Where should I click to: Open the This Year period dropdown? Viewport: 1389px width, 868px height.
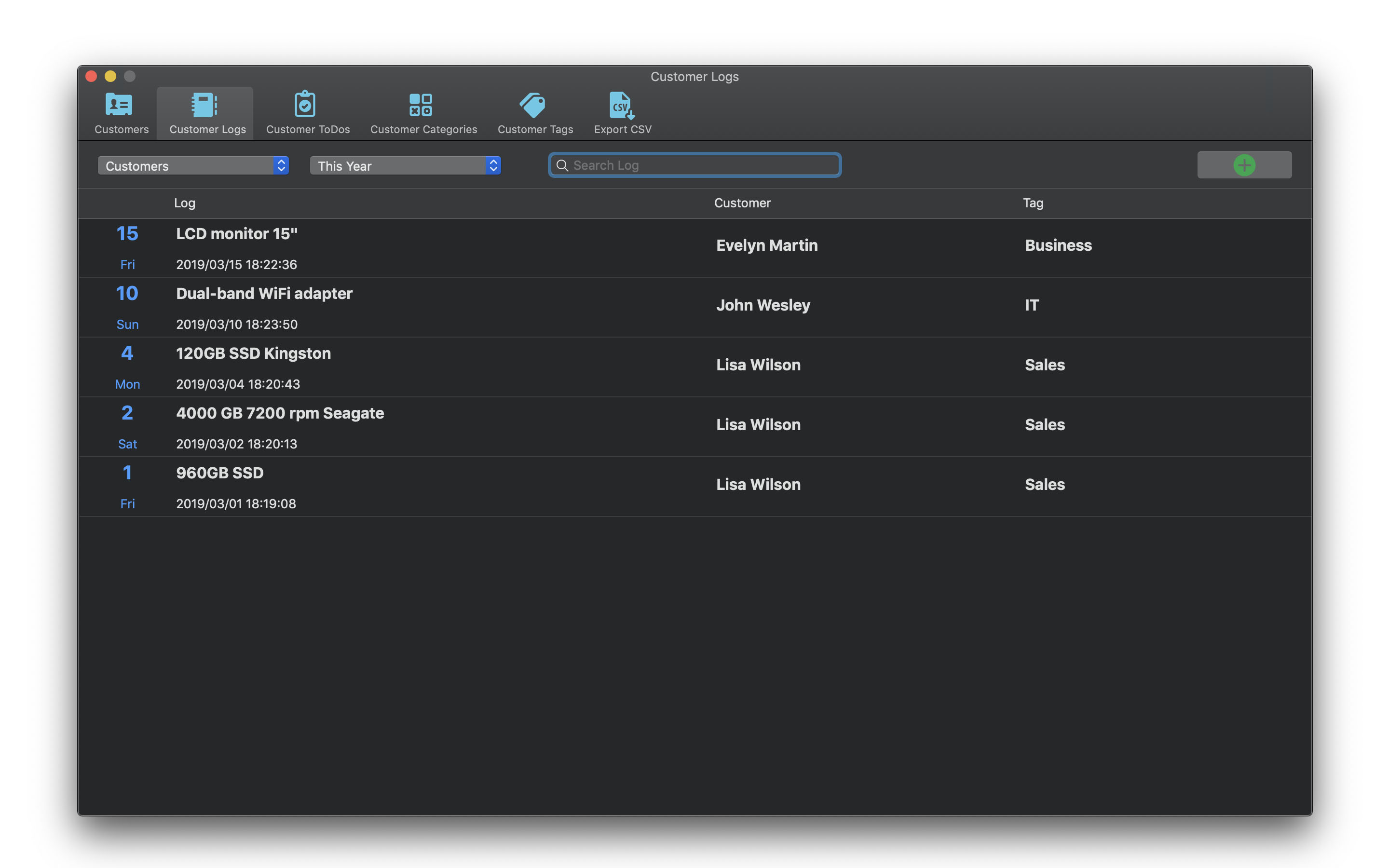(x=405, y=166)
